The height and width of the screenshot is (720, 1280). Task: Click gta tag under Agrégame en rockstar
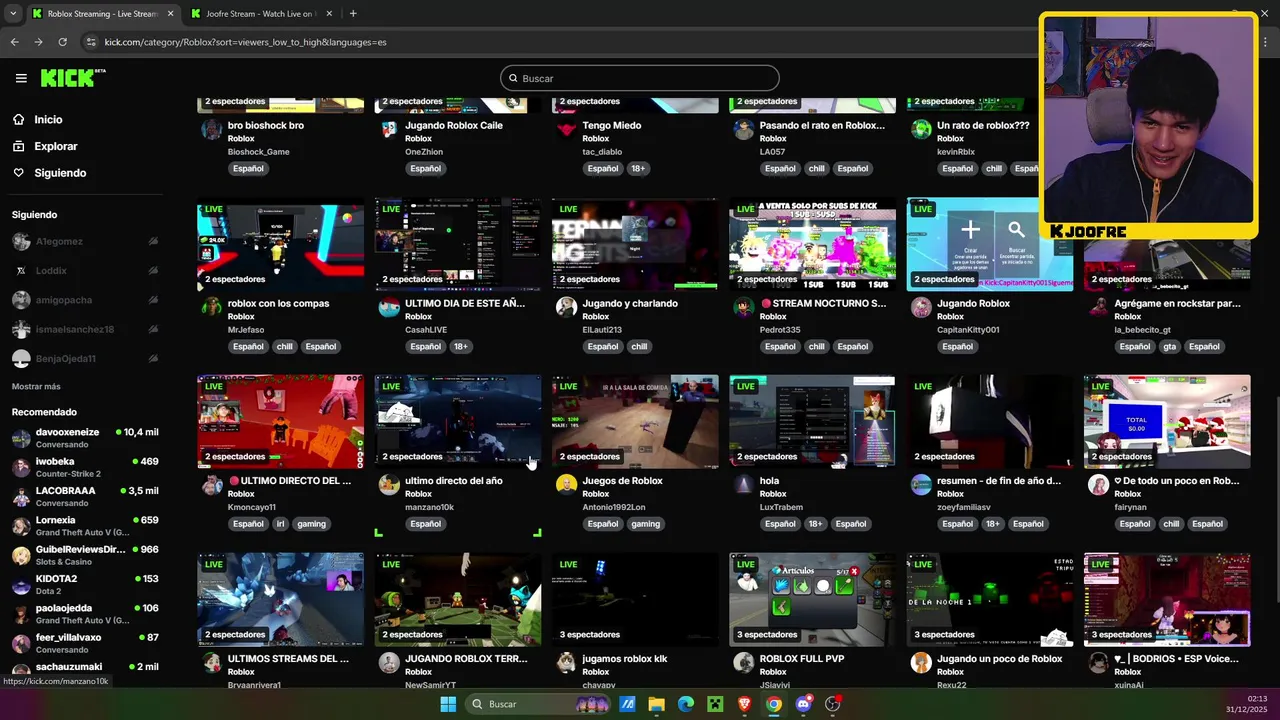click(x=1169, y=347)
